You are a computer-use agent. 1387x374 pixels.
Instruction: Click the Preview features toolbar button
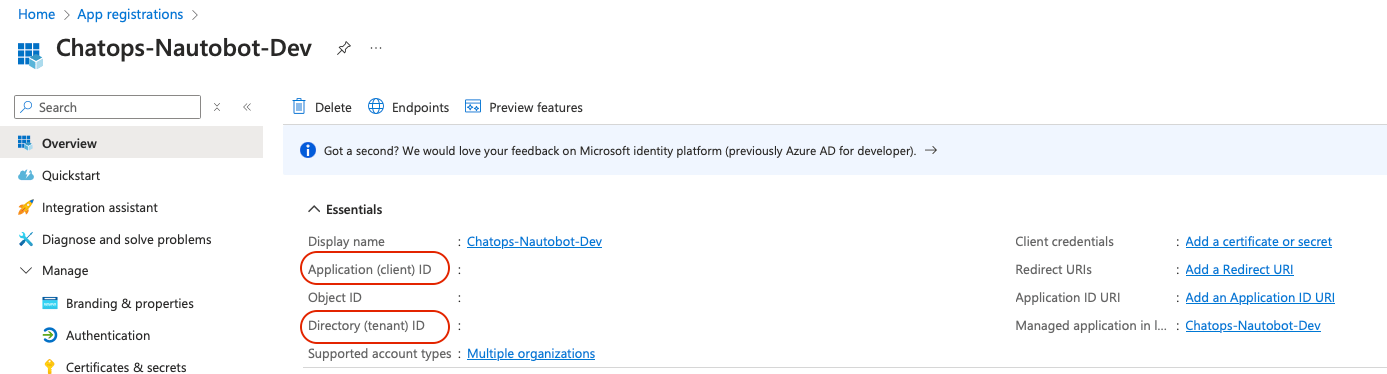524,107
